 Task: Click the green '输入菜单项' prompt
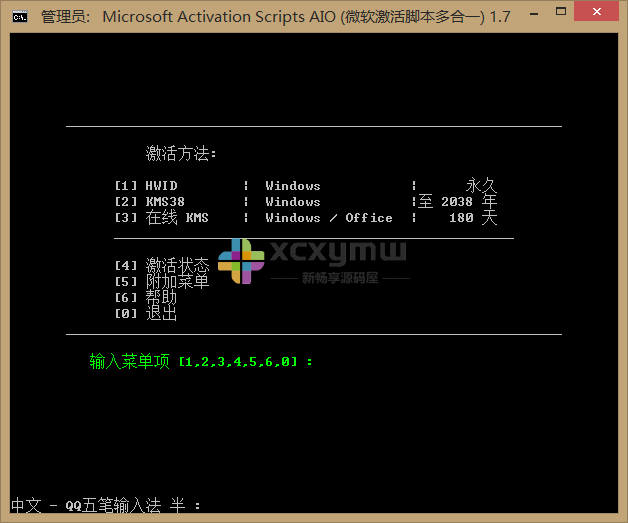click(129, 361)
